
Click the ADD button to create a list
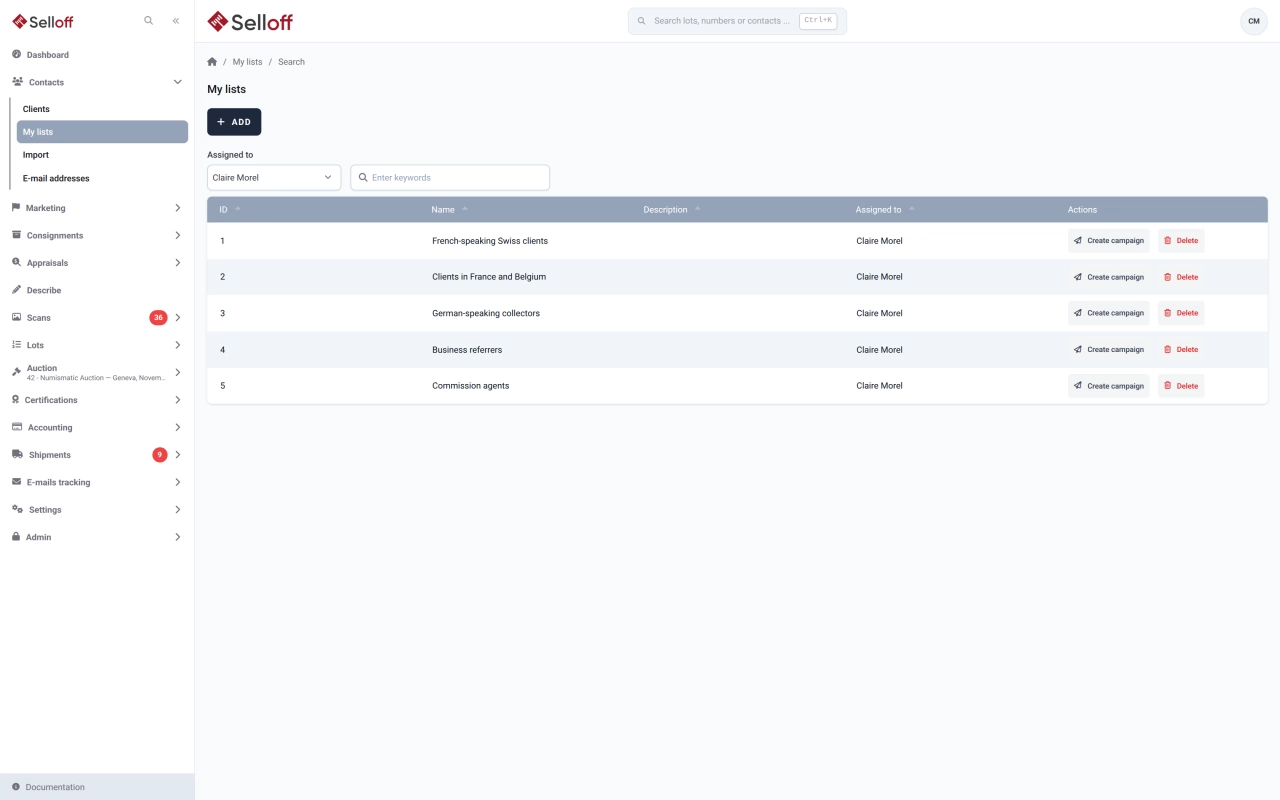coord(234,122)
